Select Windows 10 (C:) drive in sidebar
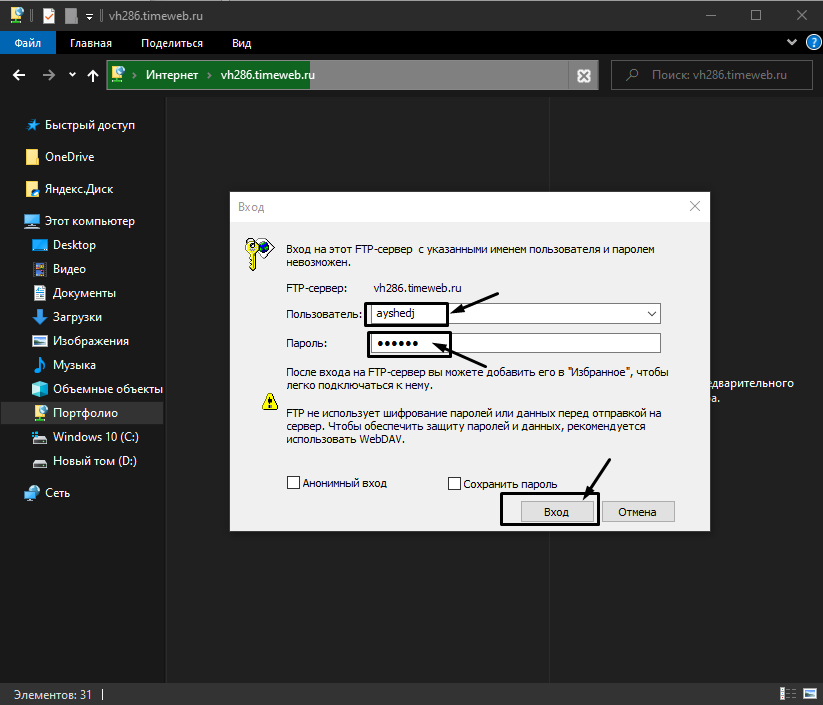The width and height of the screenshot is (823, 705). pos(94,437)
